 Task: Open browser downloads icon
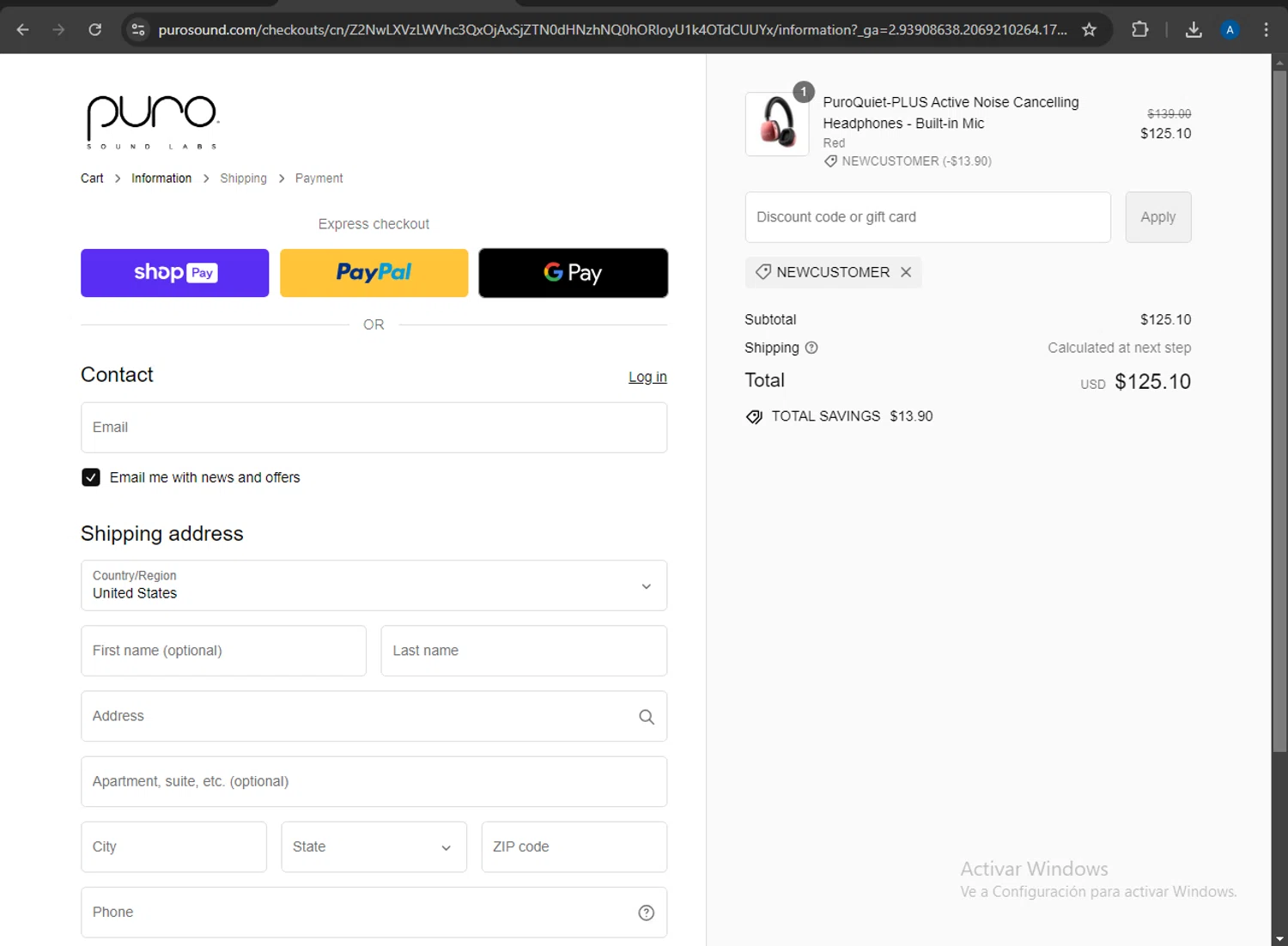point(1194,30)
